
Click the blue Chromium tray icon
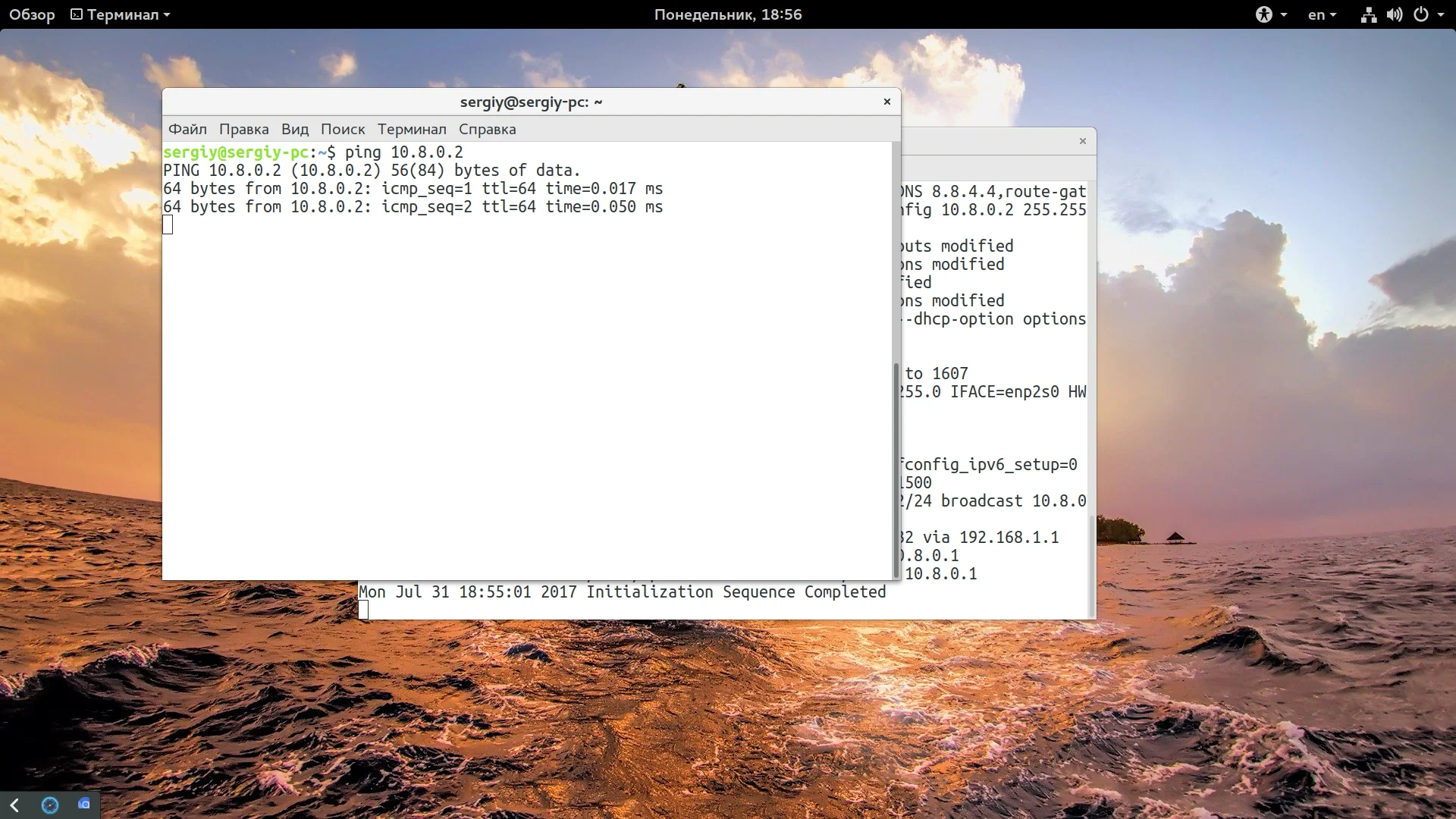[x=84, y=804]
